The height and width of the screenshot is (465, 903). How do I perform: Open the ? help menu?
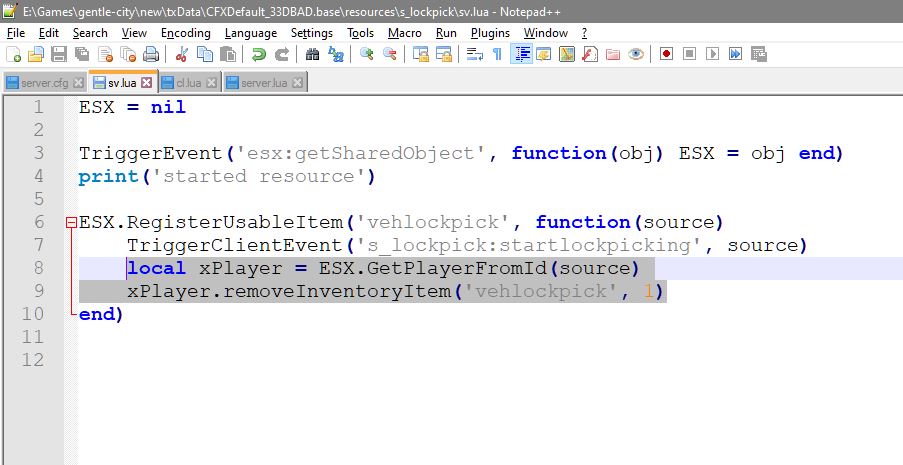pos(585,33)
